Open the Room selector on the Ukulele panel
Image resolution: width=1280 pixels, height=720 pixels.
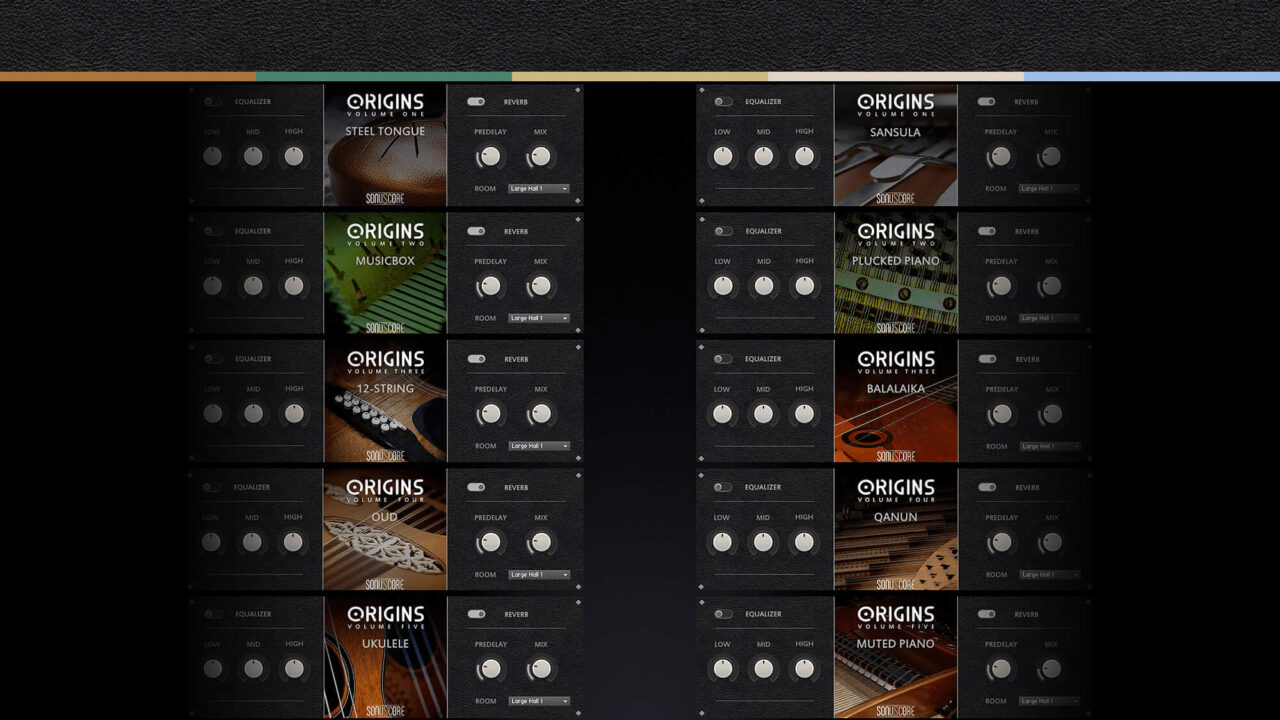pos(539,701)
